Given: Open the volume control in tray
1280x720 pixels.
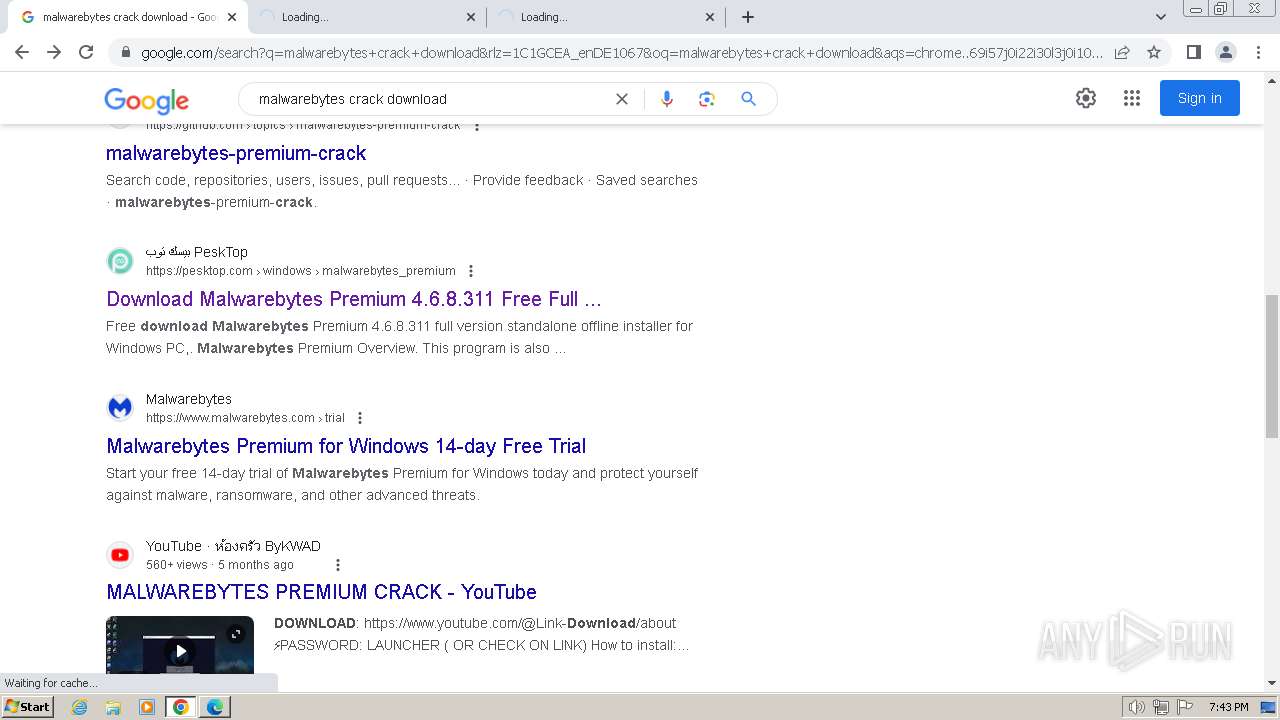Looking at the screenshot, I should [x=1137, y=707].
